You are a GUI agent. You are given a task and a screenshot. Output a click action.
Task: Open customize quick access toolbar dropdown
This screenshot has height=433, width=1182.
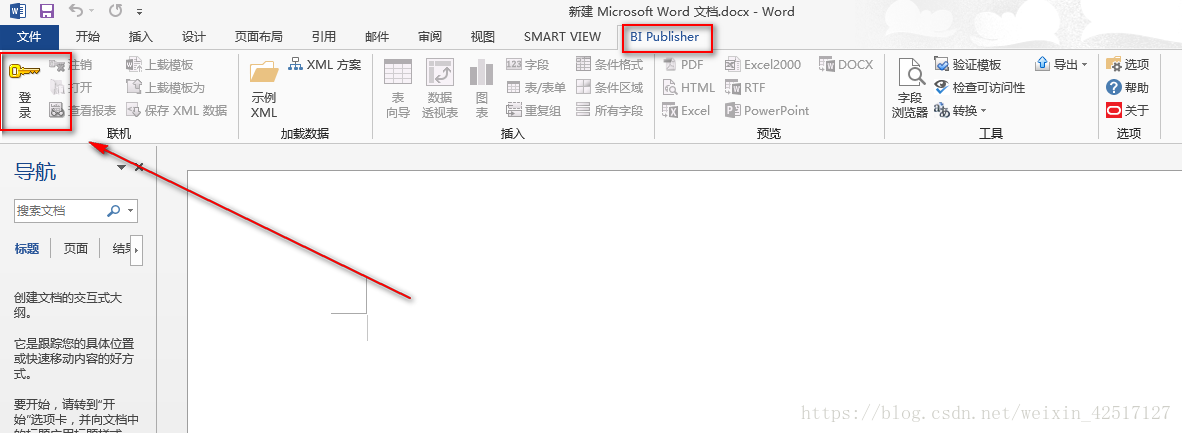coord(139,12)
